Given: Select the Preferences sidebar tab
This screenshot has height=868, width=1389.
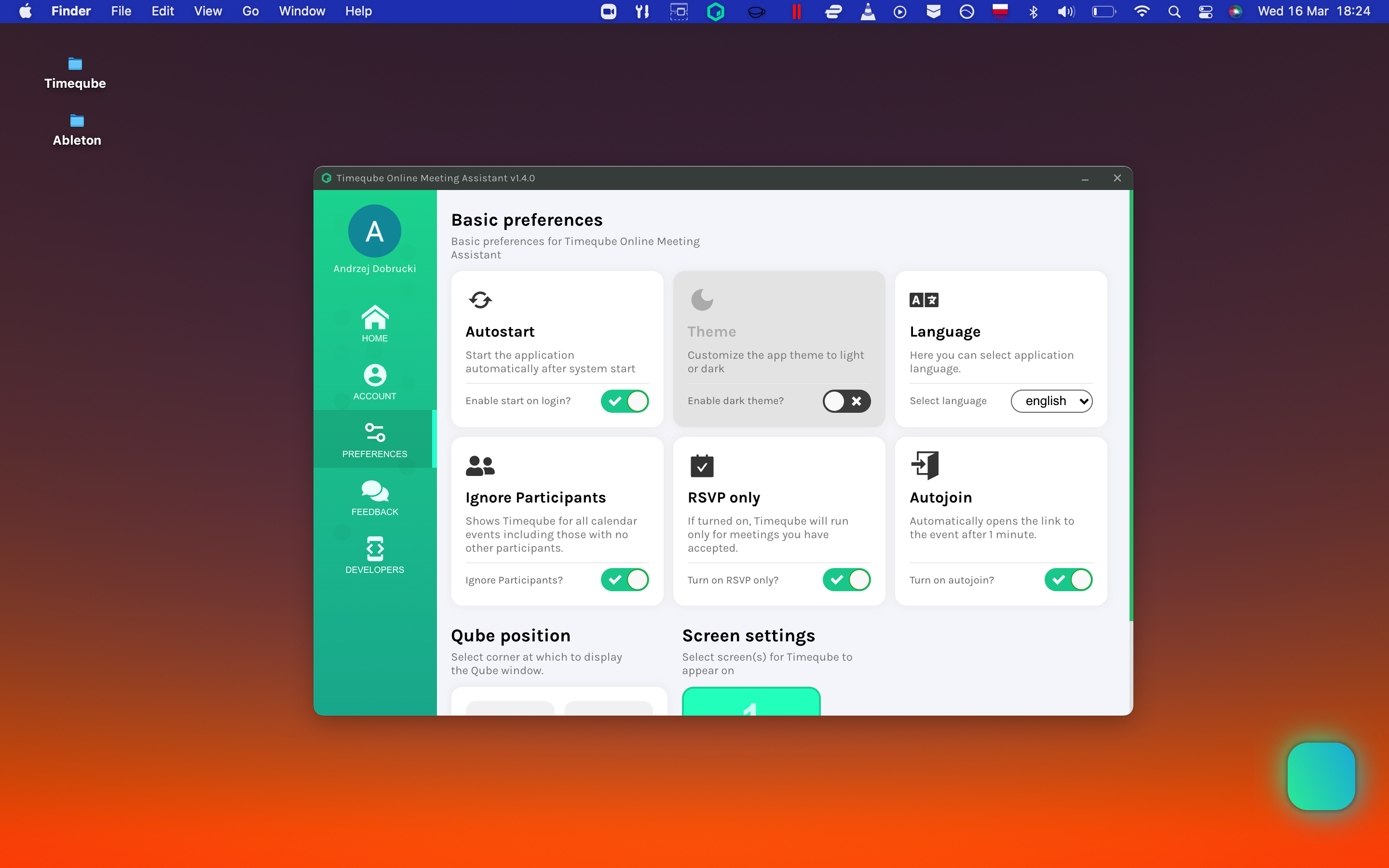Looking at the screenshot, I should pos(374,439).
